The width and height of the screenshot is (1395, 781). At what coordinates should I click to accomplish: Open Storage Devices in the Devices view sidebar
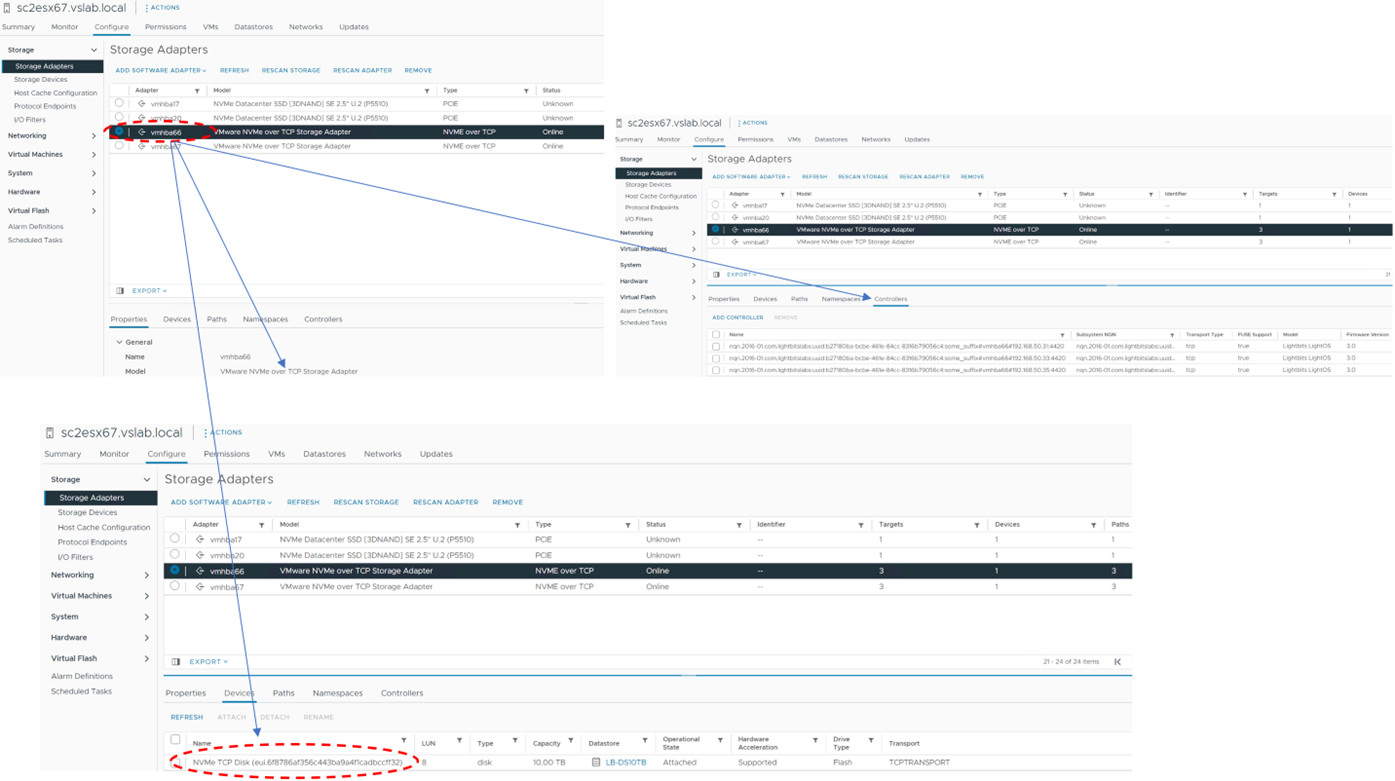[87, 513]
